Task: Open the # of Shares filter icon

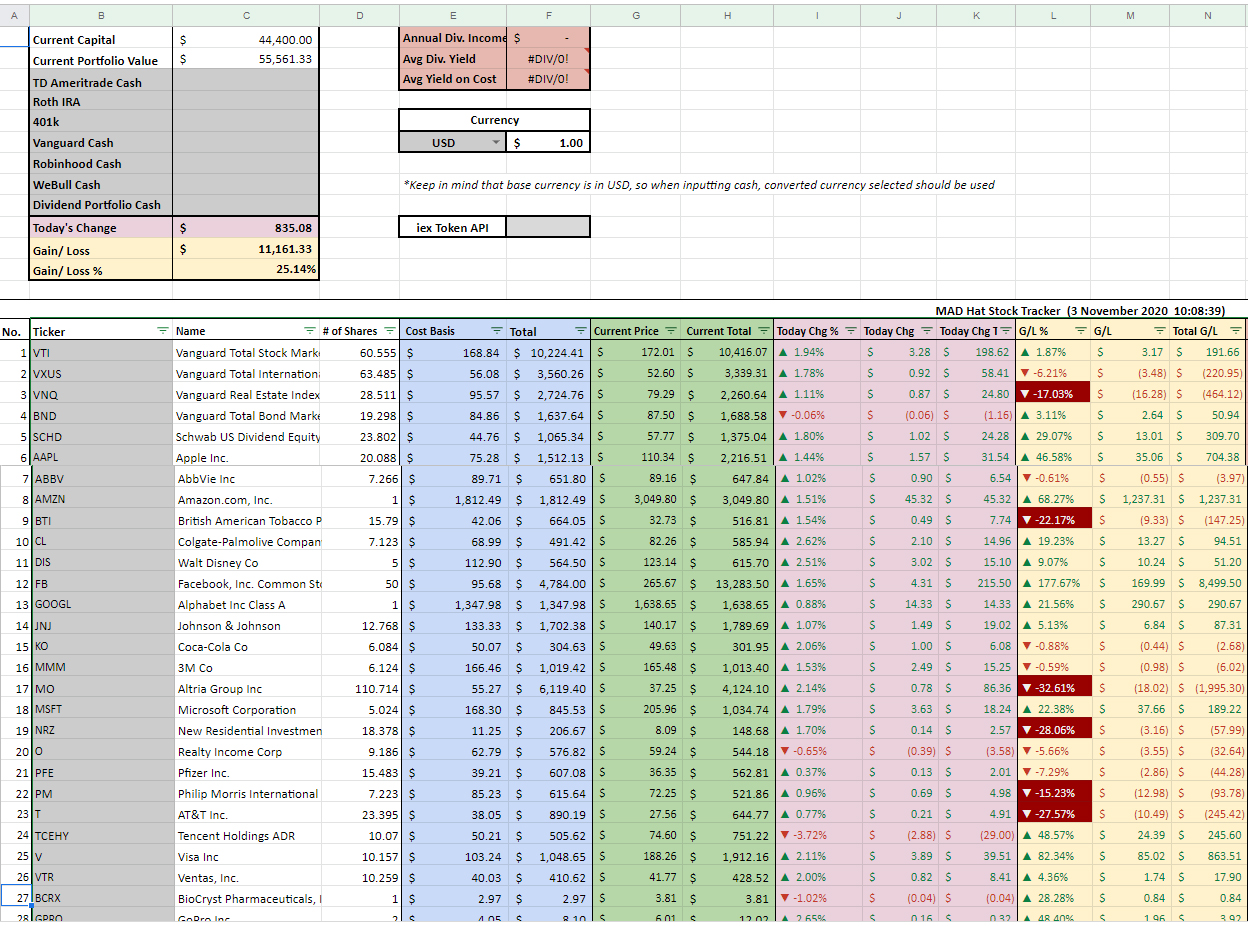Action: 388,331
